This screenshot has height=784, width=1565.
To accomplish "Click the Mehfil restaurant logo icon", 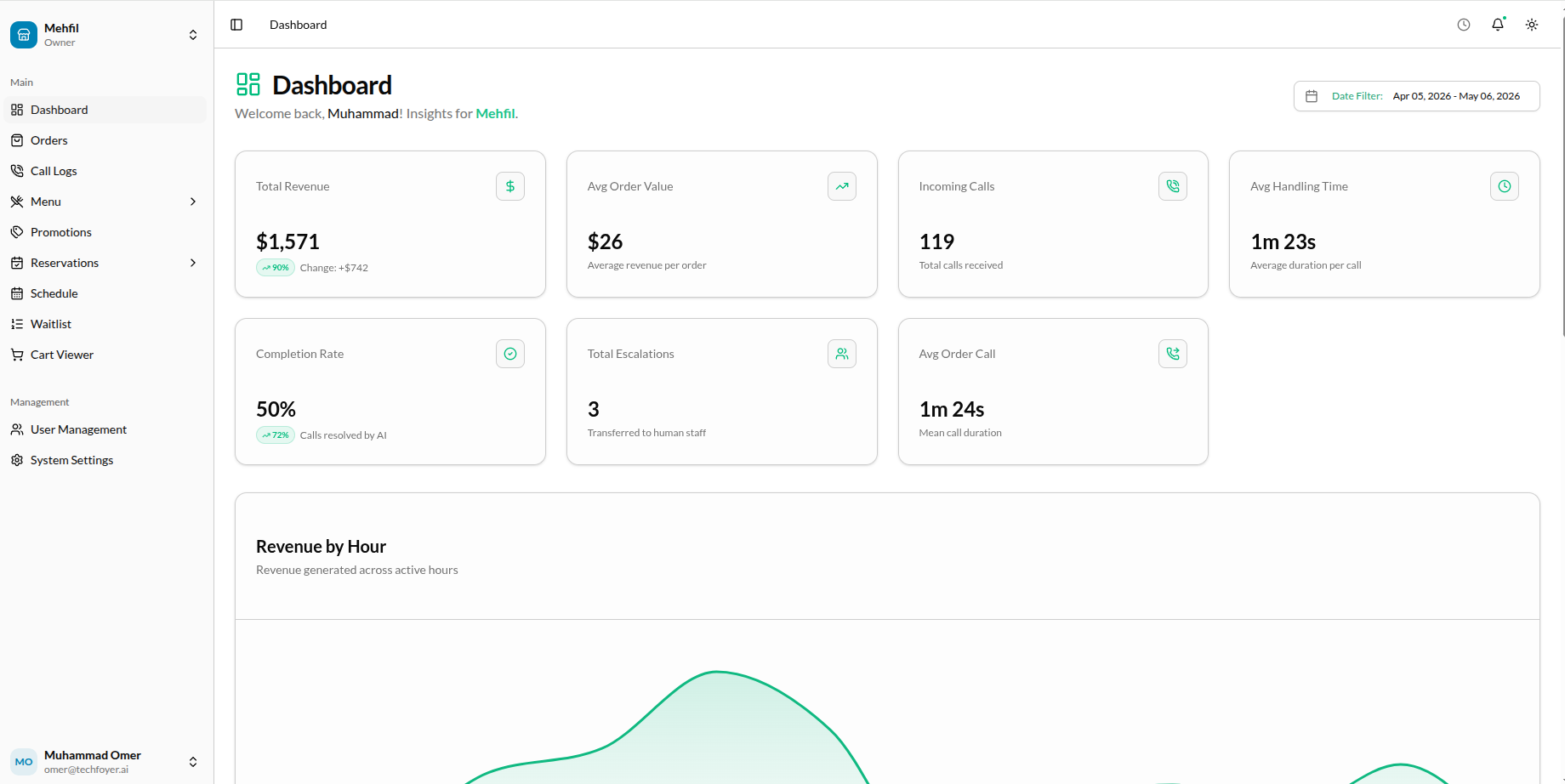I will click(x=24, y=35).
